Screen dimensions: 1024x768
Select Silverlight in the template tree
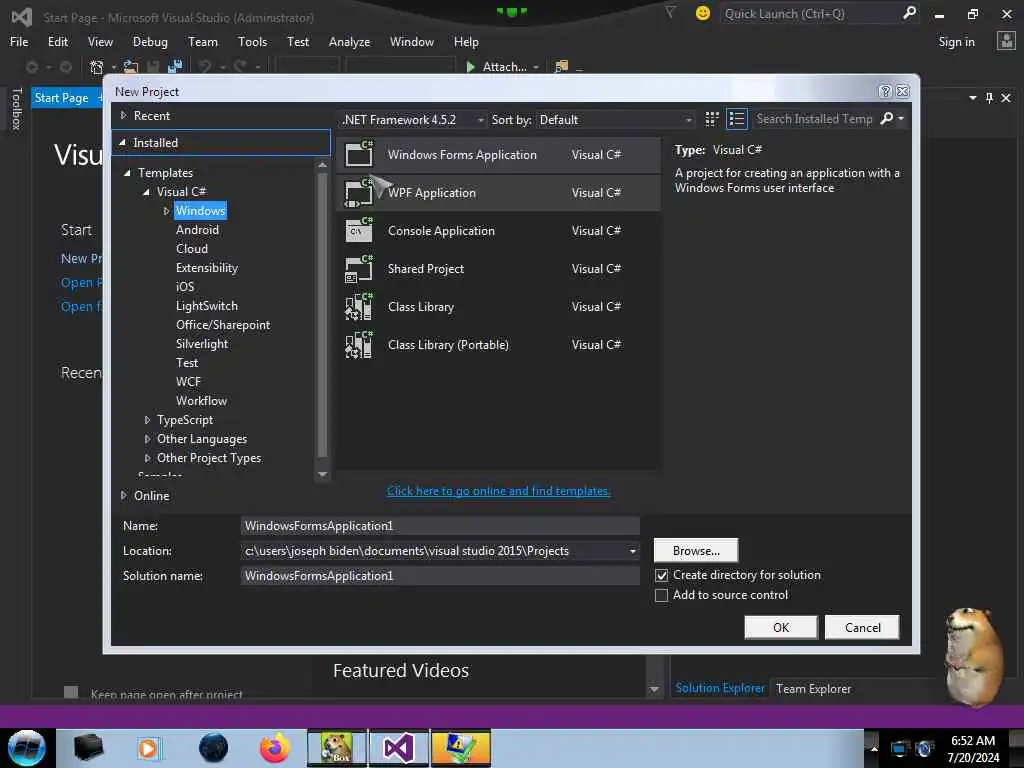[x=202, y=344]
